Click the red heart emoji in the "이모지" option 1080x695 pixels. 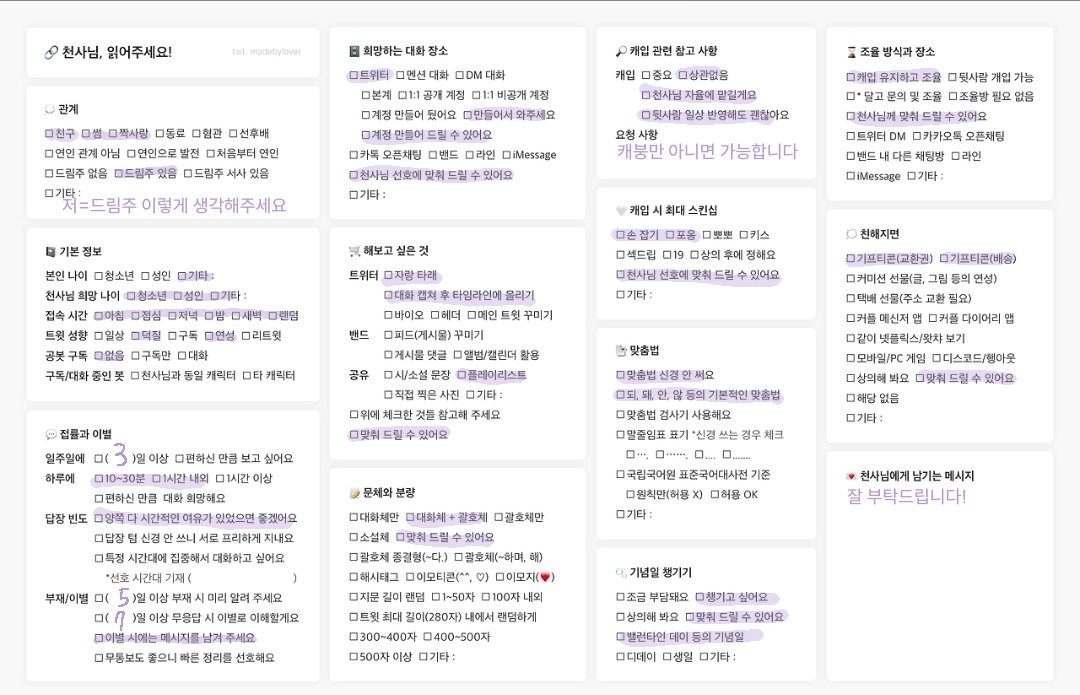(546, 577)
